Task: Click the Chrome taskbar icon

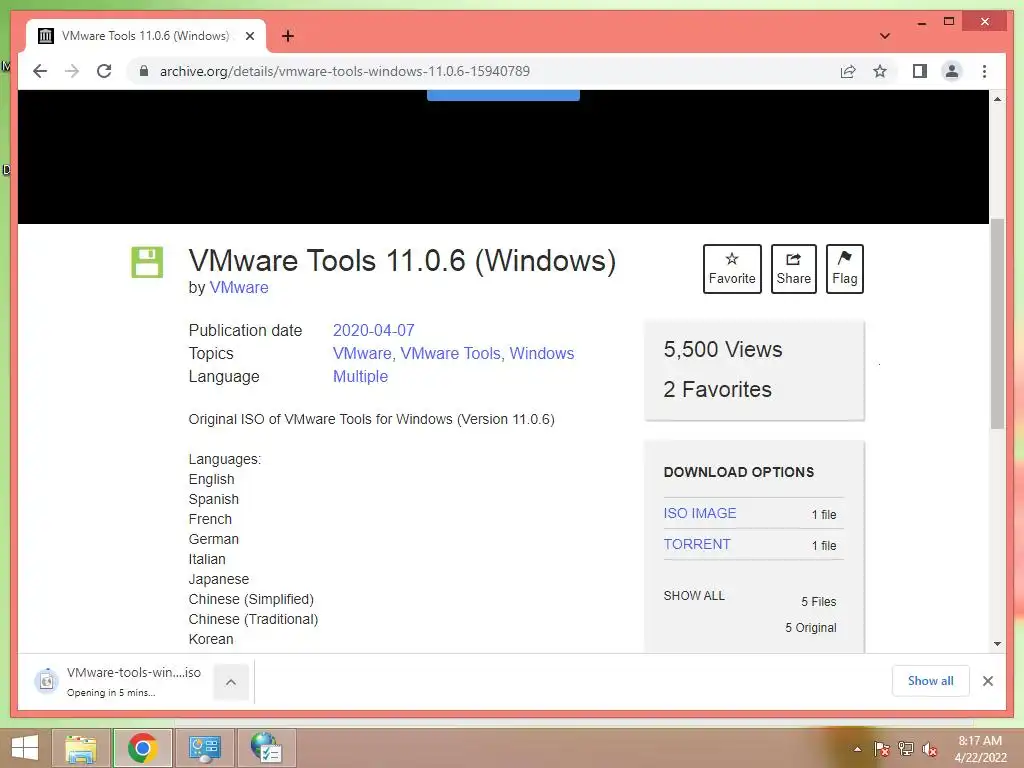Action: [142, 748]
